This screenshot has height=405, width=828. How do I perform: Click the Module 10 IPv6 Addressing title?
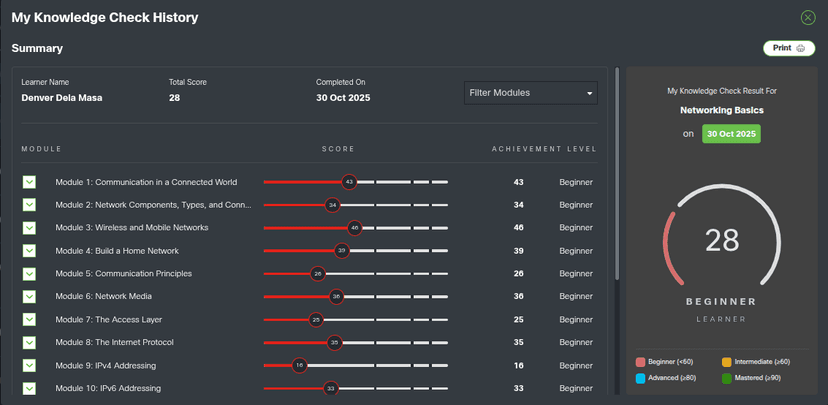(107, 388)
